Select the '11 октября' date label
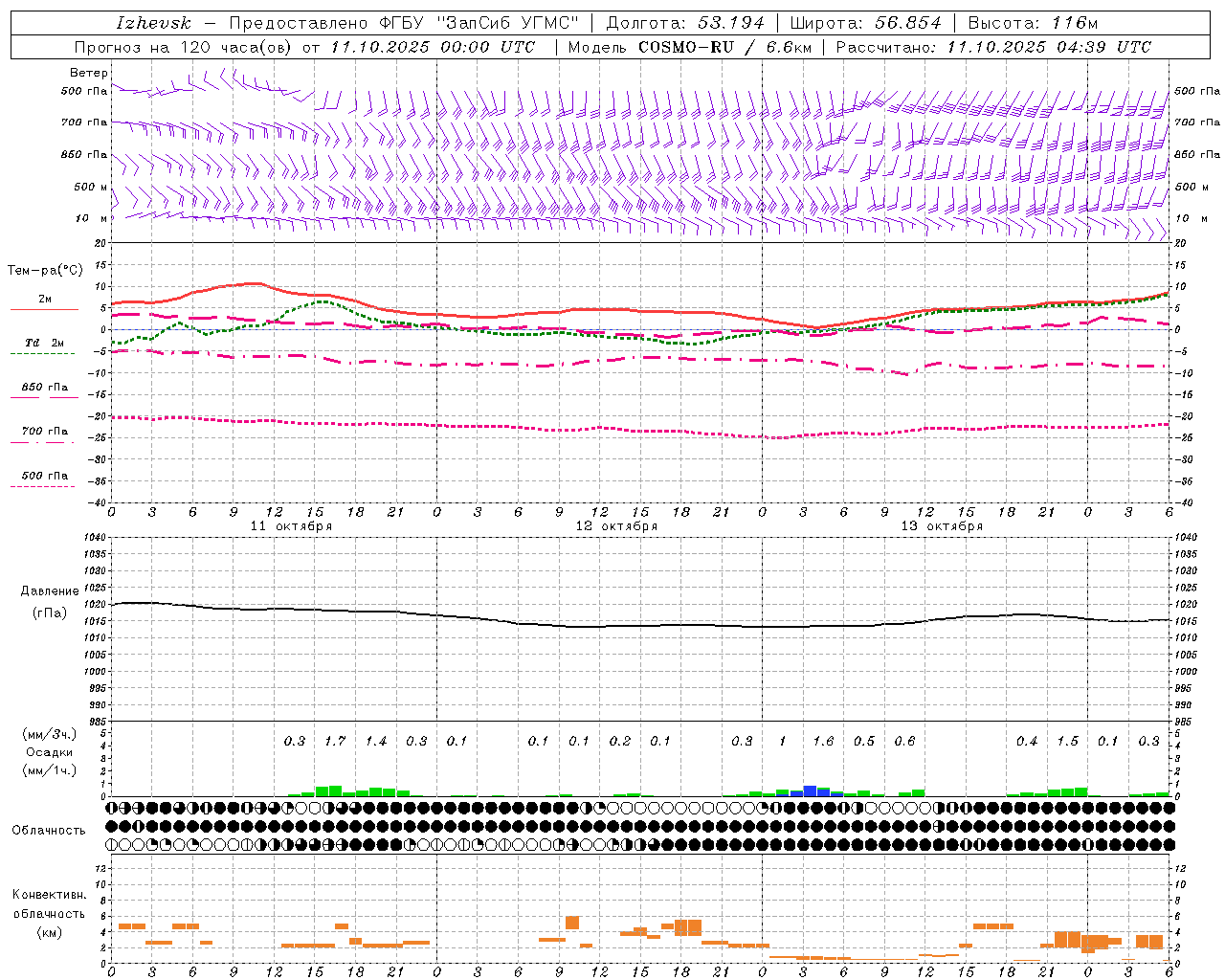 (291, 526)
